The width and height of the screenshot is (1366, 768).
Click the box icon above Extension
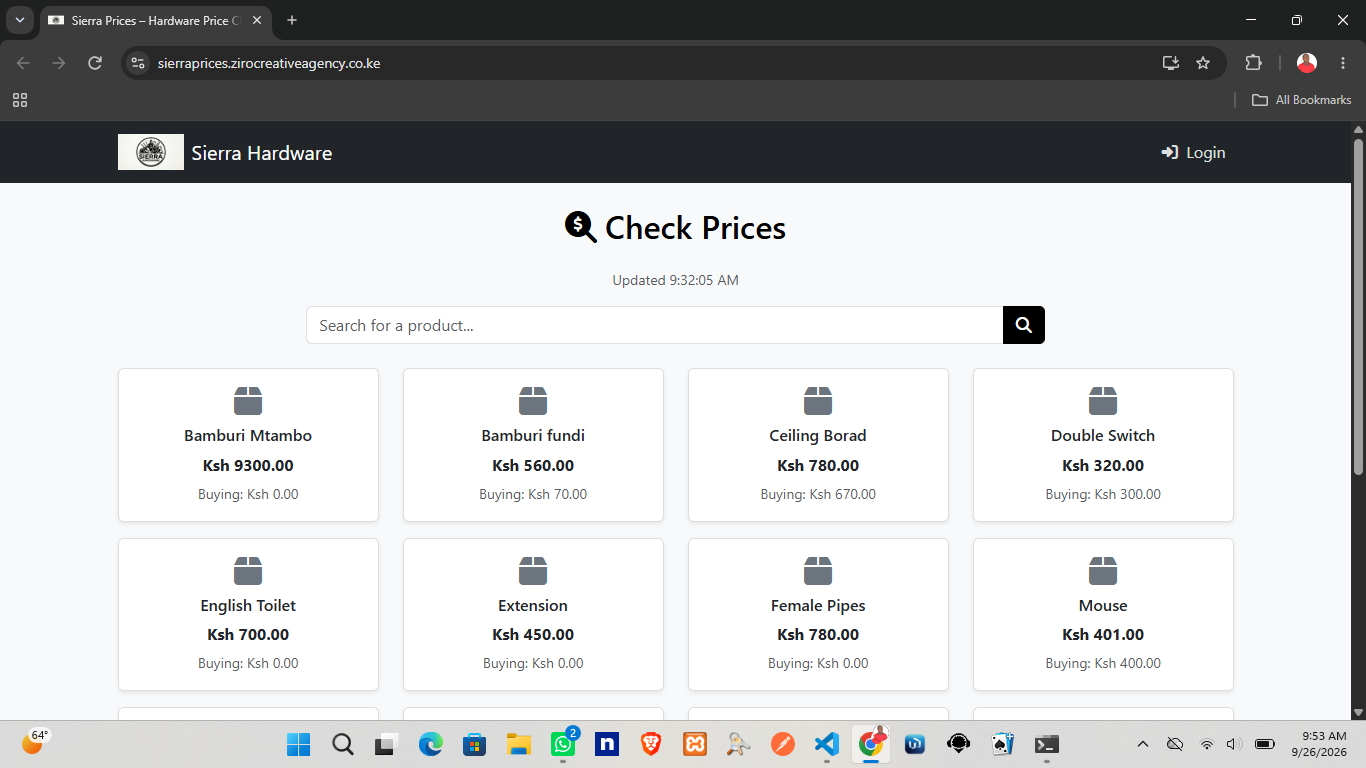pos(533,571)
